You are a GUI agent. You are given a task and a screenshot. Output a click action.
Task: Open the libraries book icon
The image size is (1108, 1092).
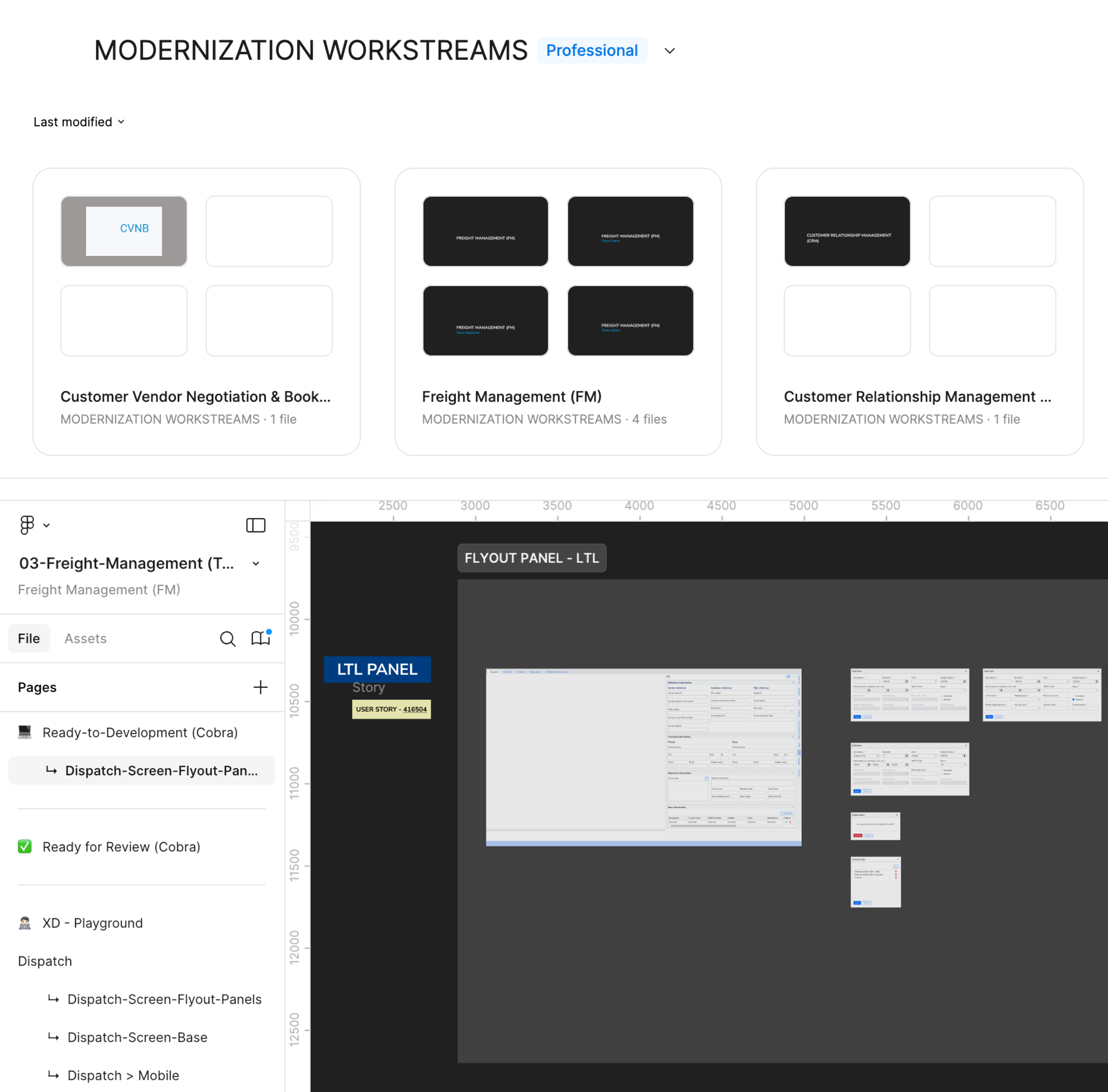(260, 638)
